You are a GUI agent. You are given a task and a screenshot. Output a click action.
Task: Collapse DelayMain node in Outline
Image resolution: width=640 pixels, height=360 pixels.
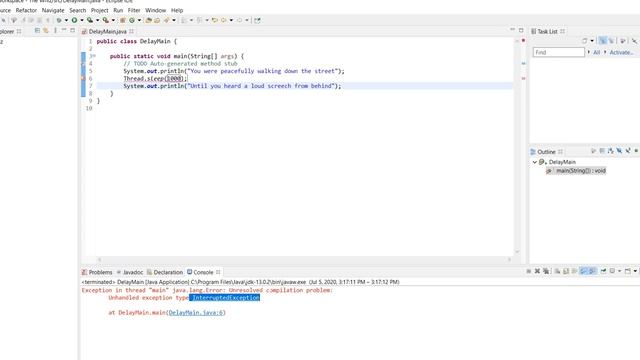[x=534, y=162]
